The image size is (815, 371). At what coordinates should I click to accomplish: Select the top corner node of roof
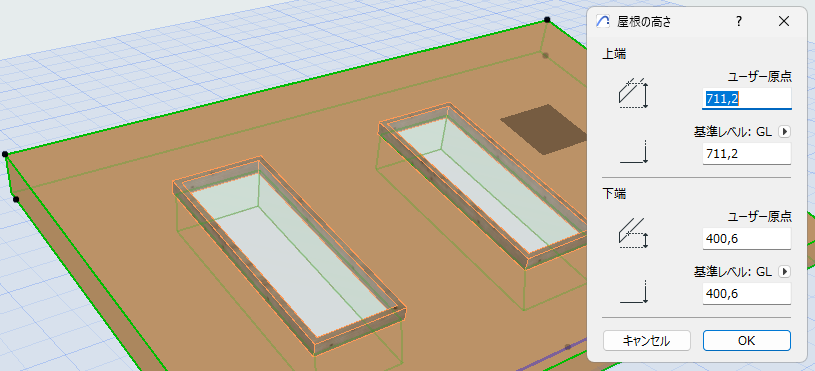(547, 20)
